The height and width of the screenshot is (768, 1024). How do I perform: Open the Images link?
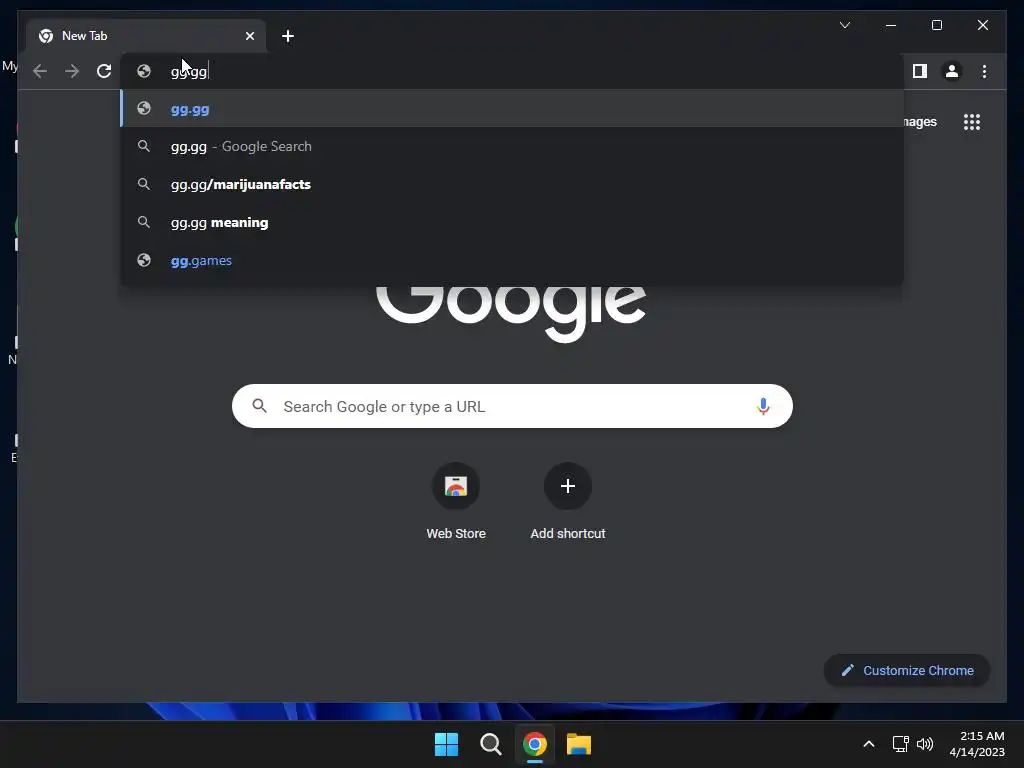920,122
